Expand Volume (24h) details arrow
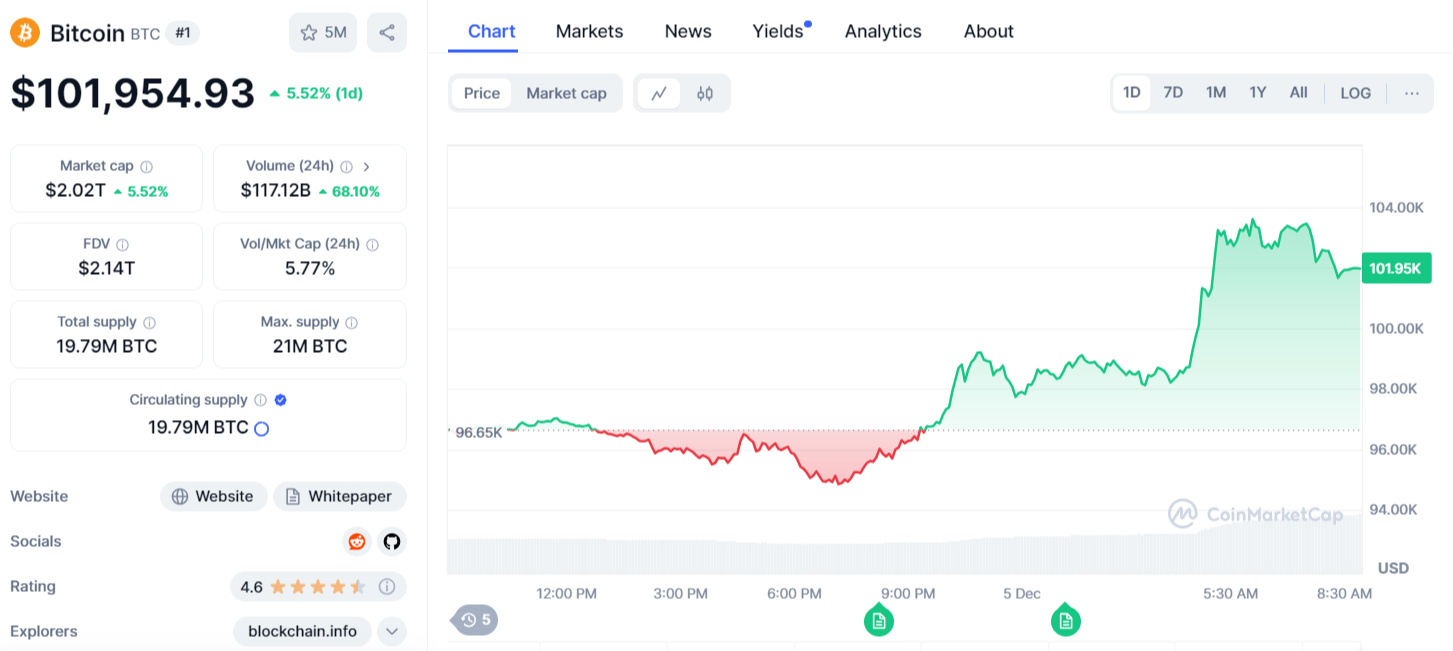 [367, 167]
